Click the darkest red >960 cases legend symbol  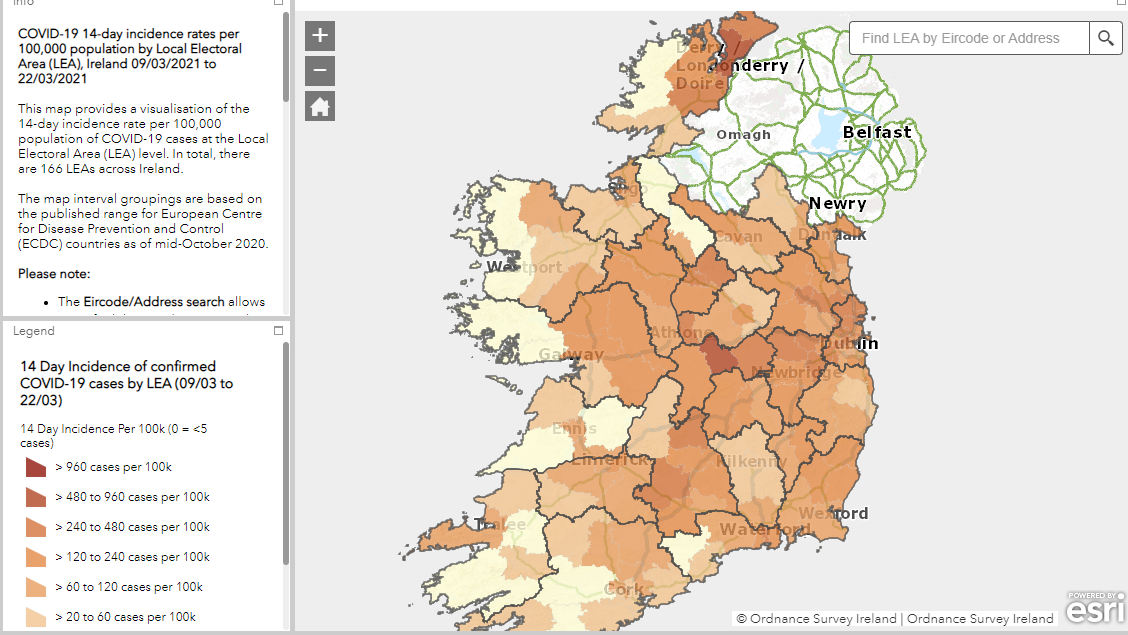coord(36,467)
